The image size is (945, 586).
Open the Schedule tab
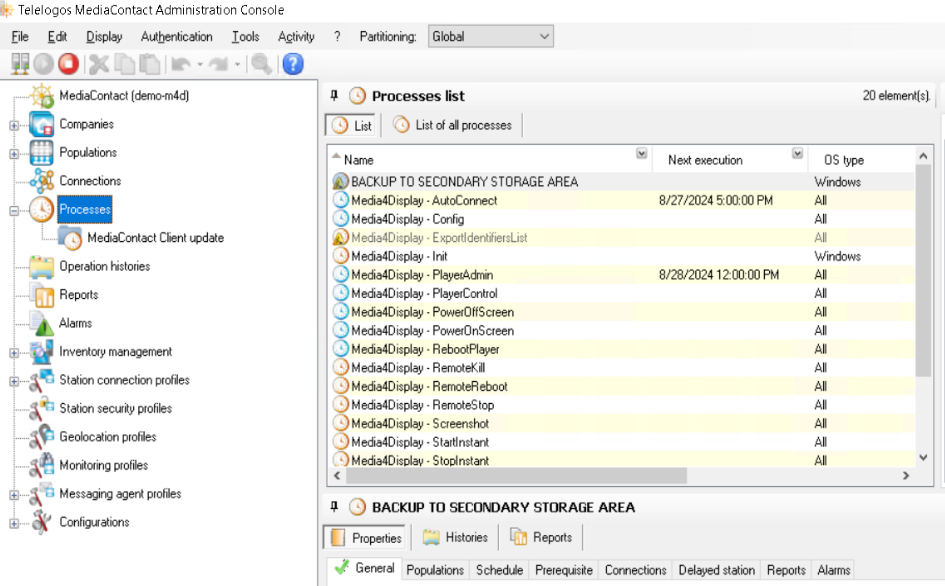tap(500, 570)
